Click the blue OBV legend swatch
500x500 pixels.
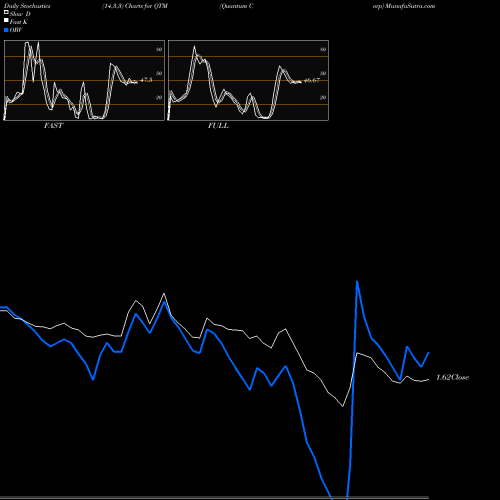[6, 30]
